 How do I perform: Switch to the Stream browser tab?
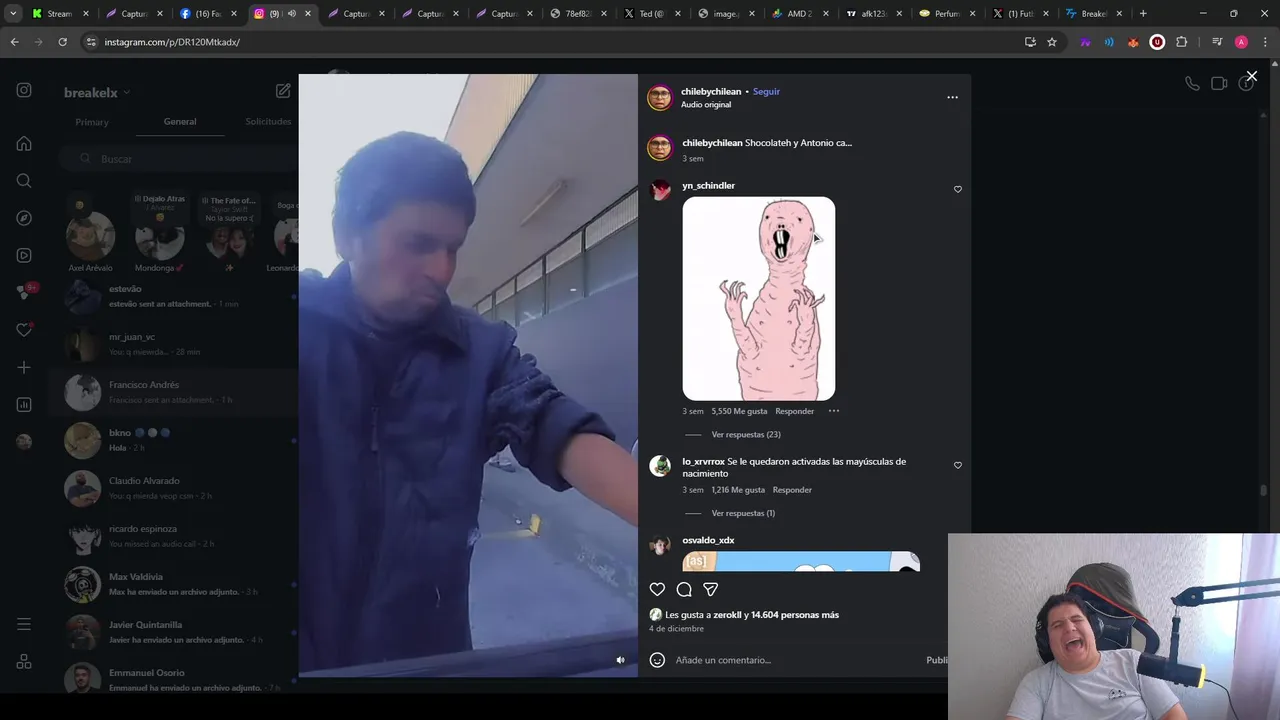pyautogui.click(x=59, y=14)
